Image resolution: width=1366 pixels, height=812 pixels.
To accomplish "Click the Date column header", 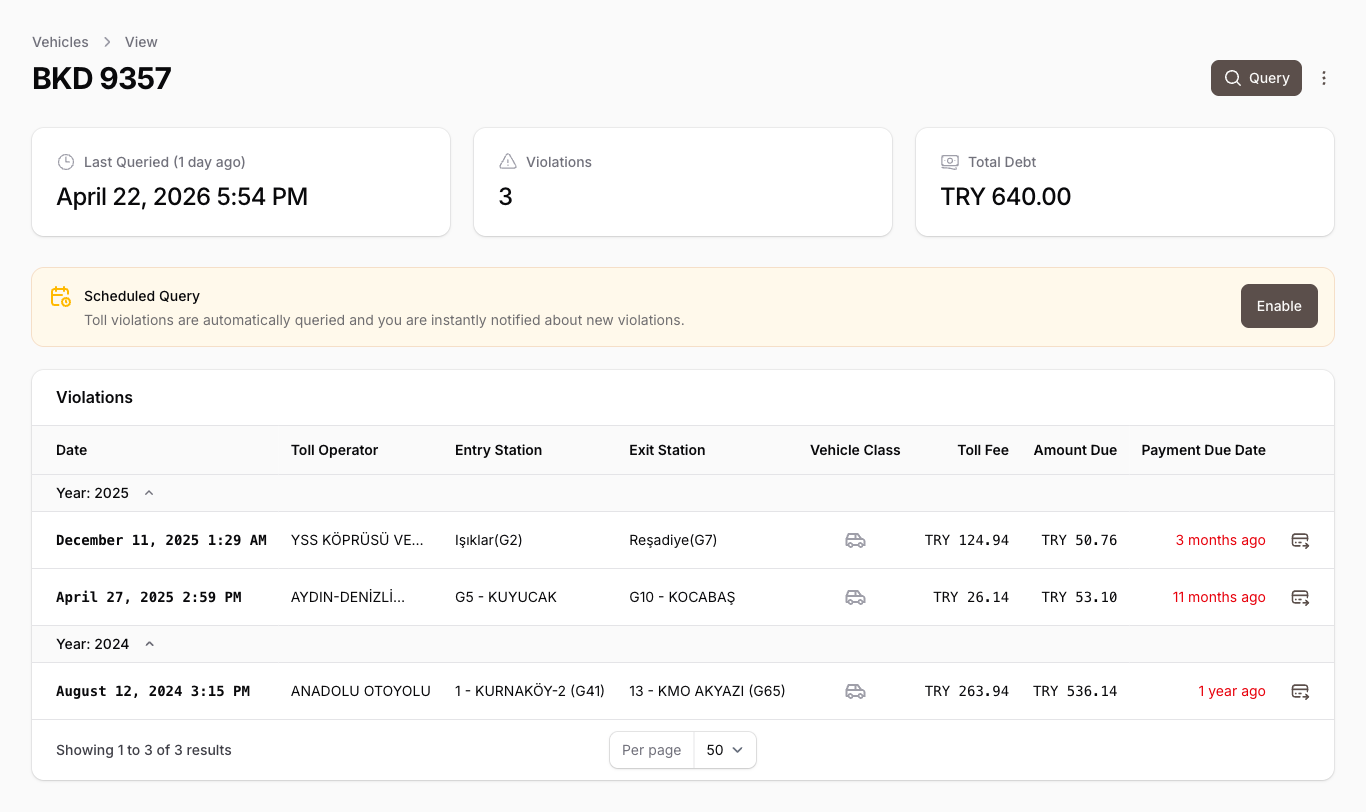I will [x=72, y=450].
